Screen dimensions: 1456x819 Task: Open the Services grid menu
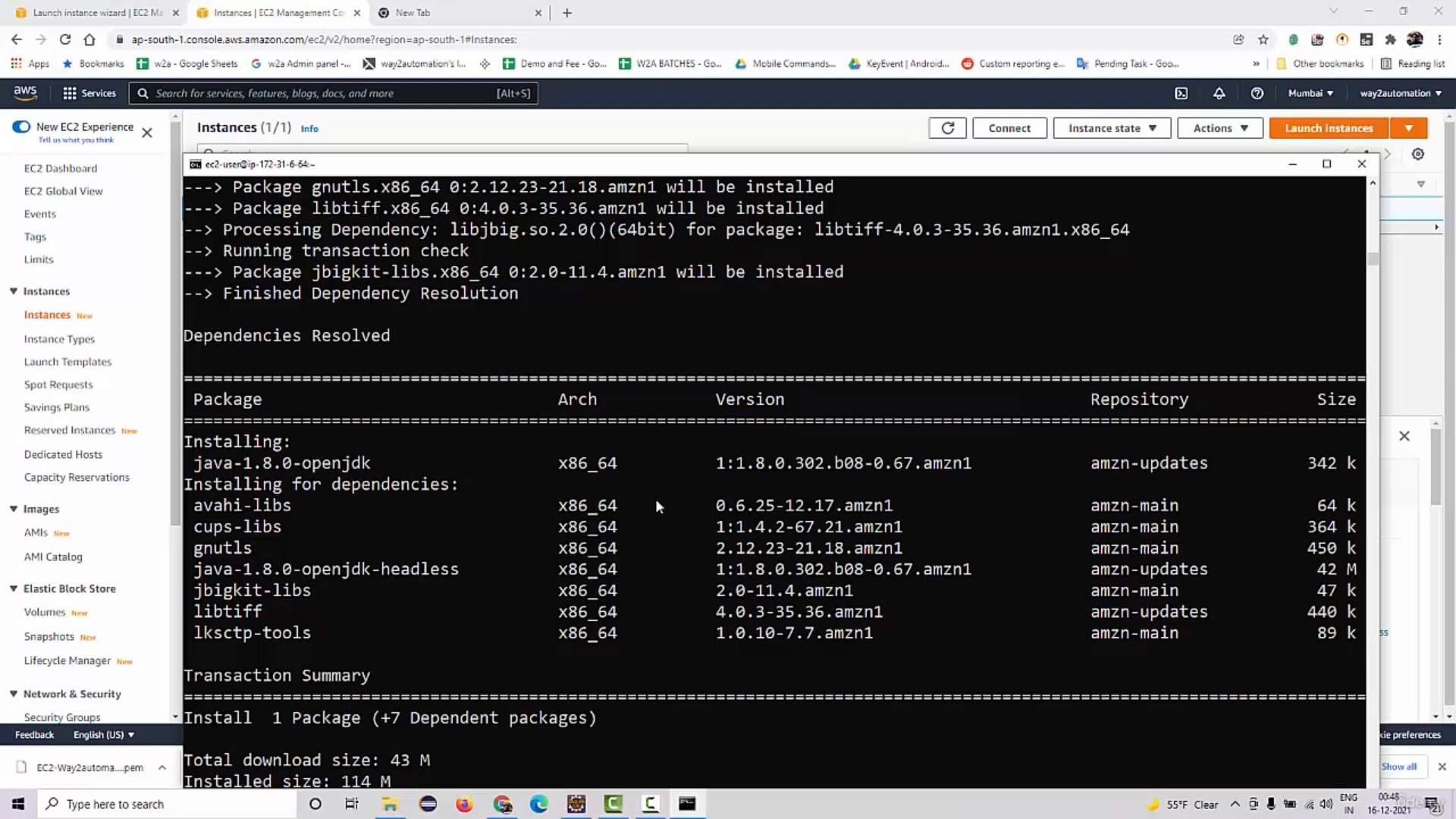click(89, 93)
